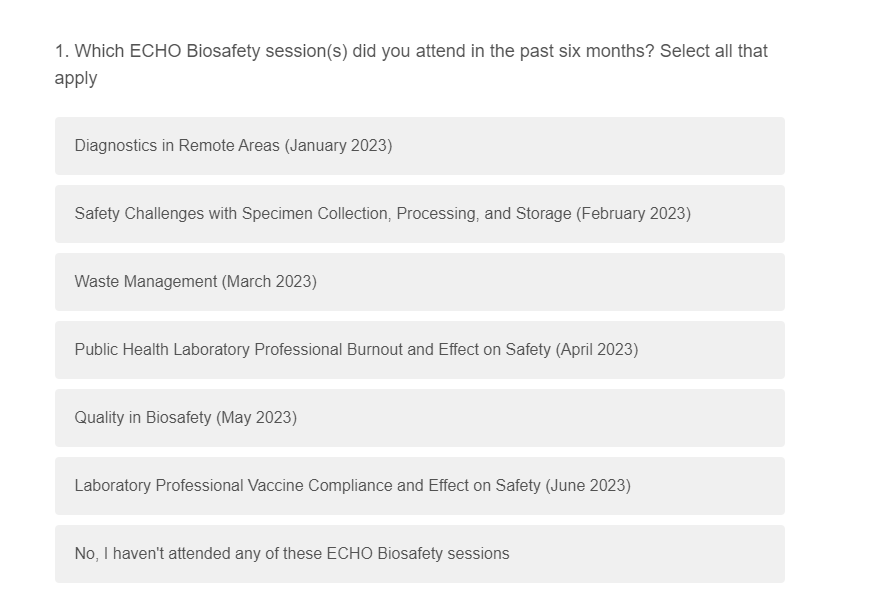
Task: Select the Quality in Biosafety session
Action: (185, 418)
